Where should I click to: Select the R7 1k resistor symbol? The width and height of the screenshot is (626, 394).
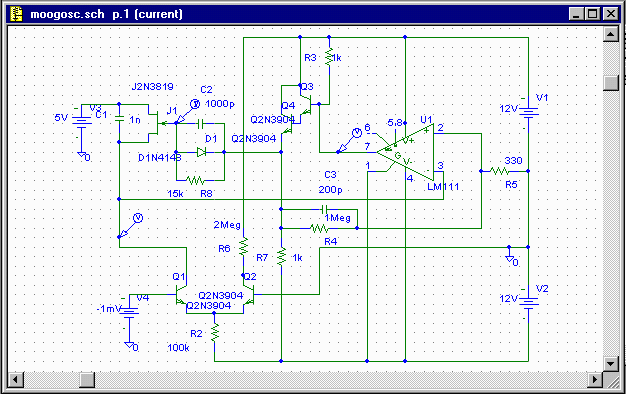click(281, 257)
